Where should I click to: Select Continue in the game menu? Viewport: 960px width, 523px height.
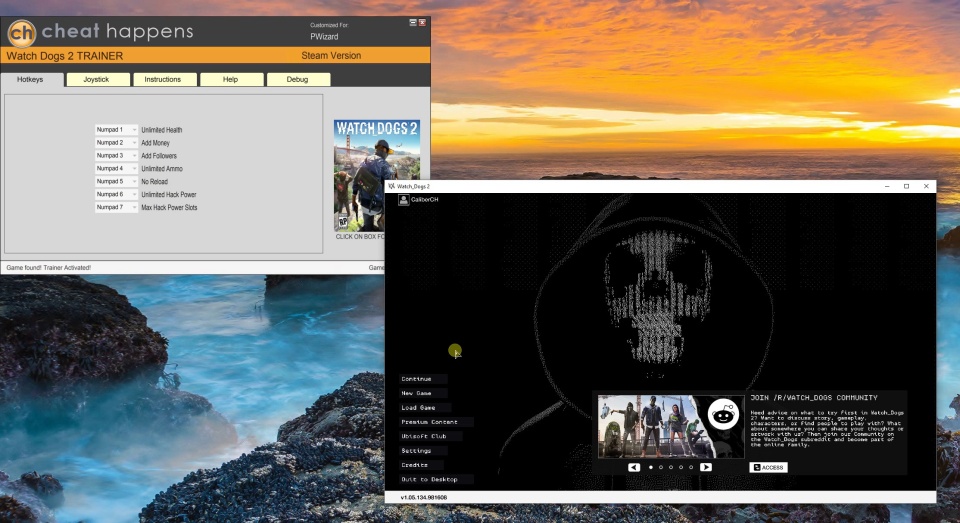pos(423,379)
